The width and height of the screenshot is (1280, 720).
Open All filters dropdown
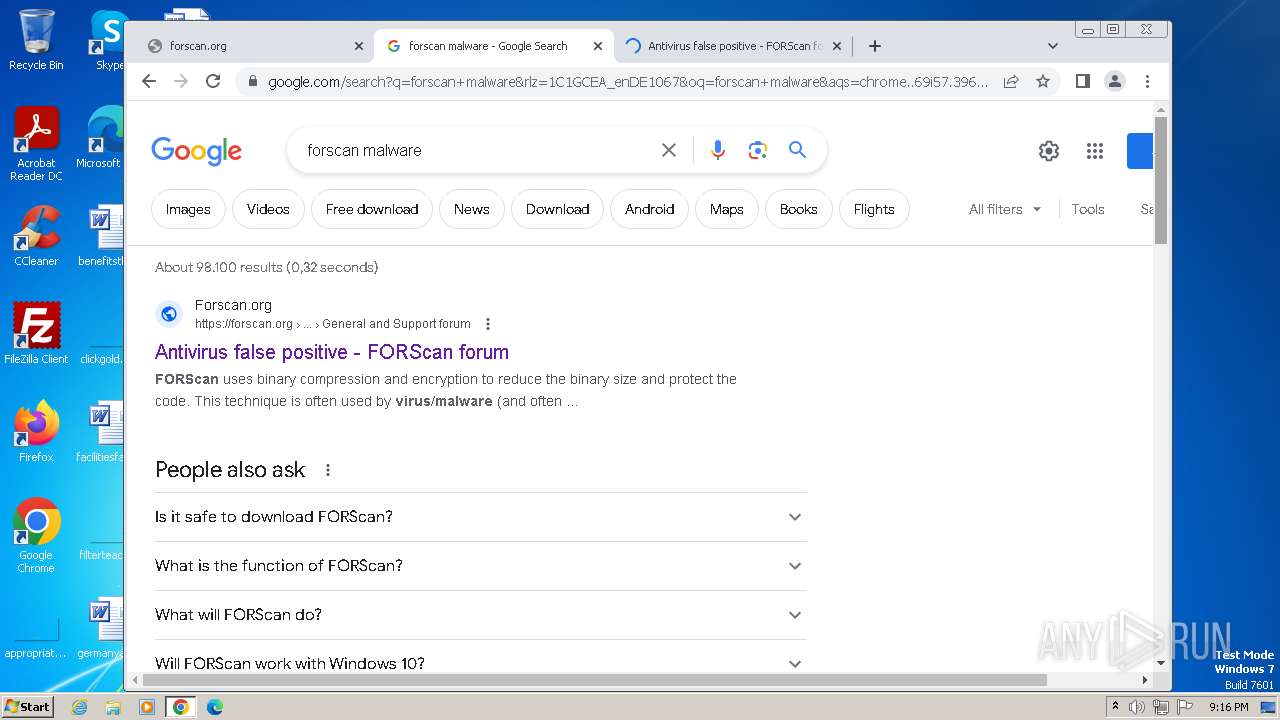(x=1005, y=209)
